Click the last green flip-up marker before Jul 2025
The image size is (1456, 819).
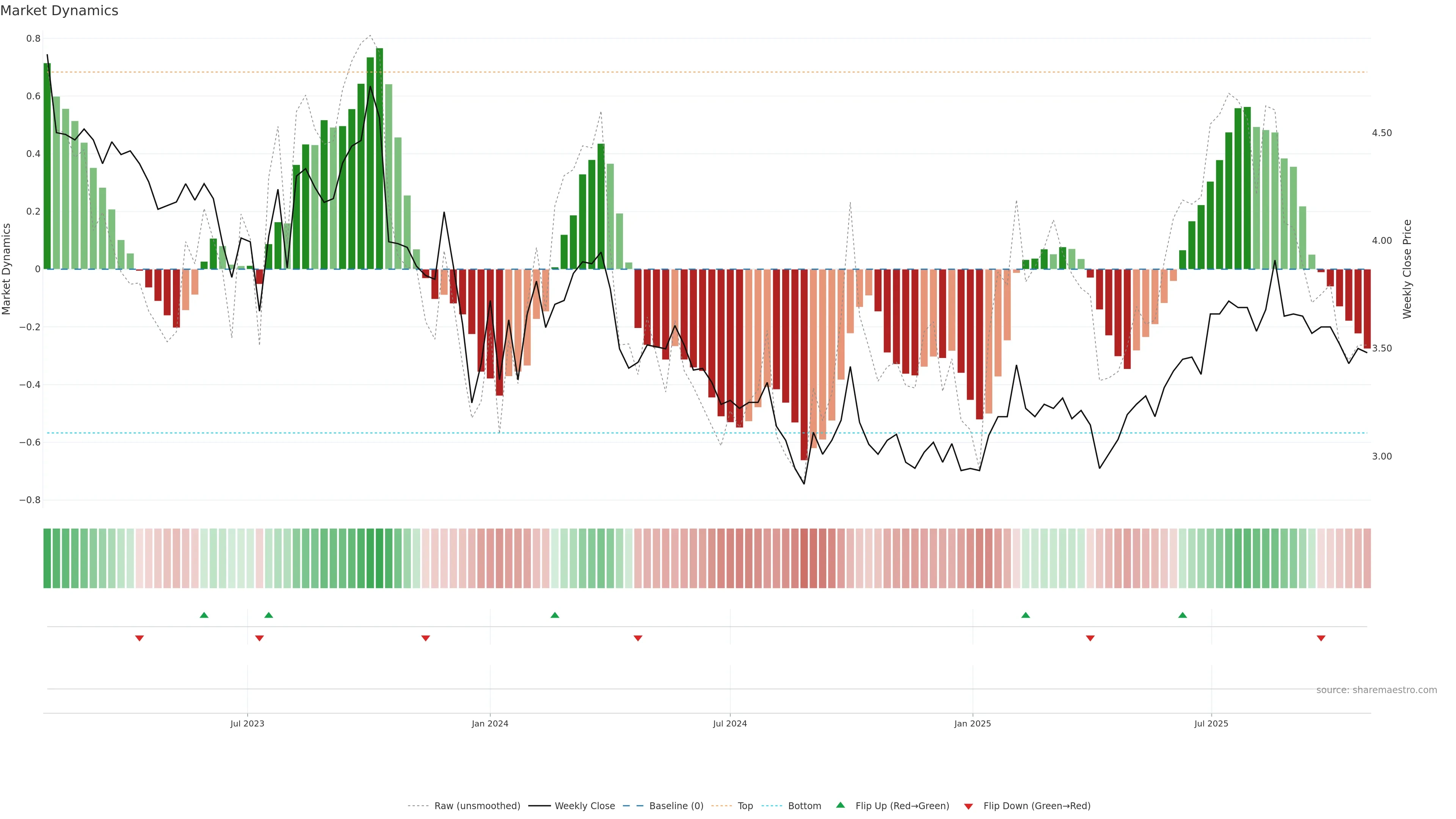1183,615
